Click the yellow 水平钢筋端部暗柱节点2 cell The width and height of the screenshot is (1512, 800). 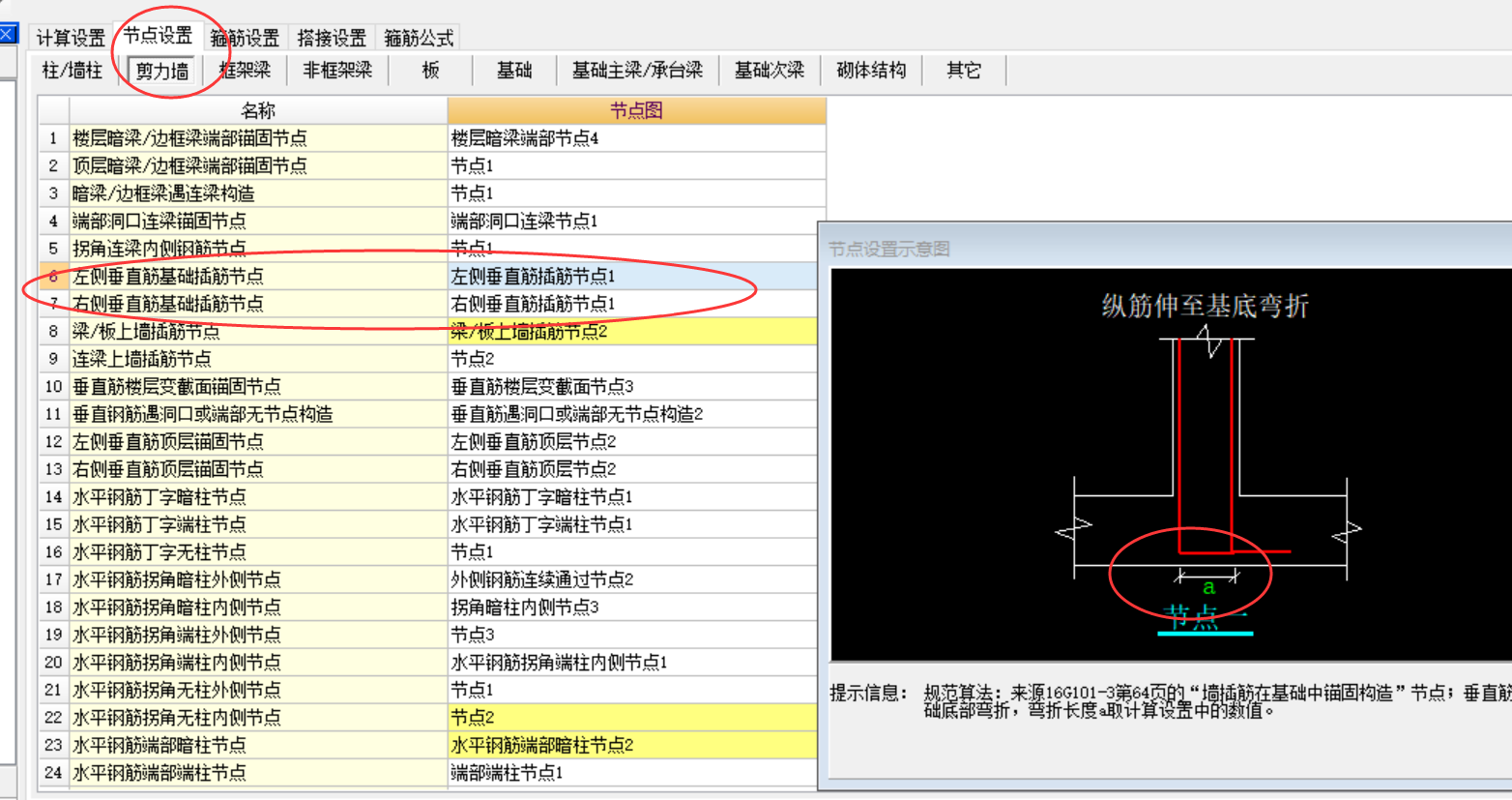coord(632,745)
